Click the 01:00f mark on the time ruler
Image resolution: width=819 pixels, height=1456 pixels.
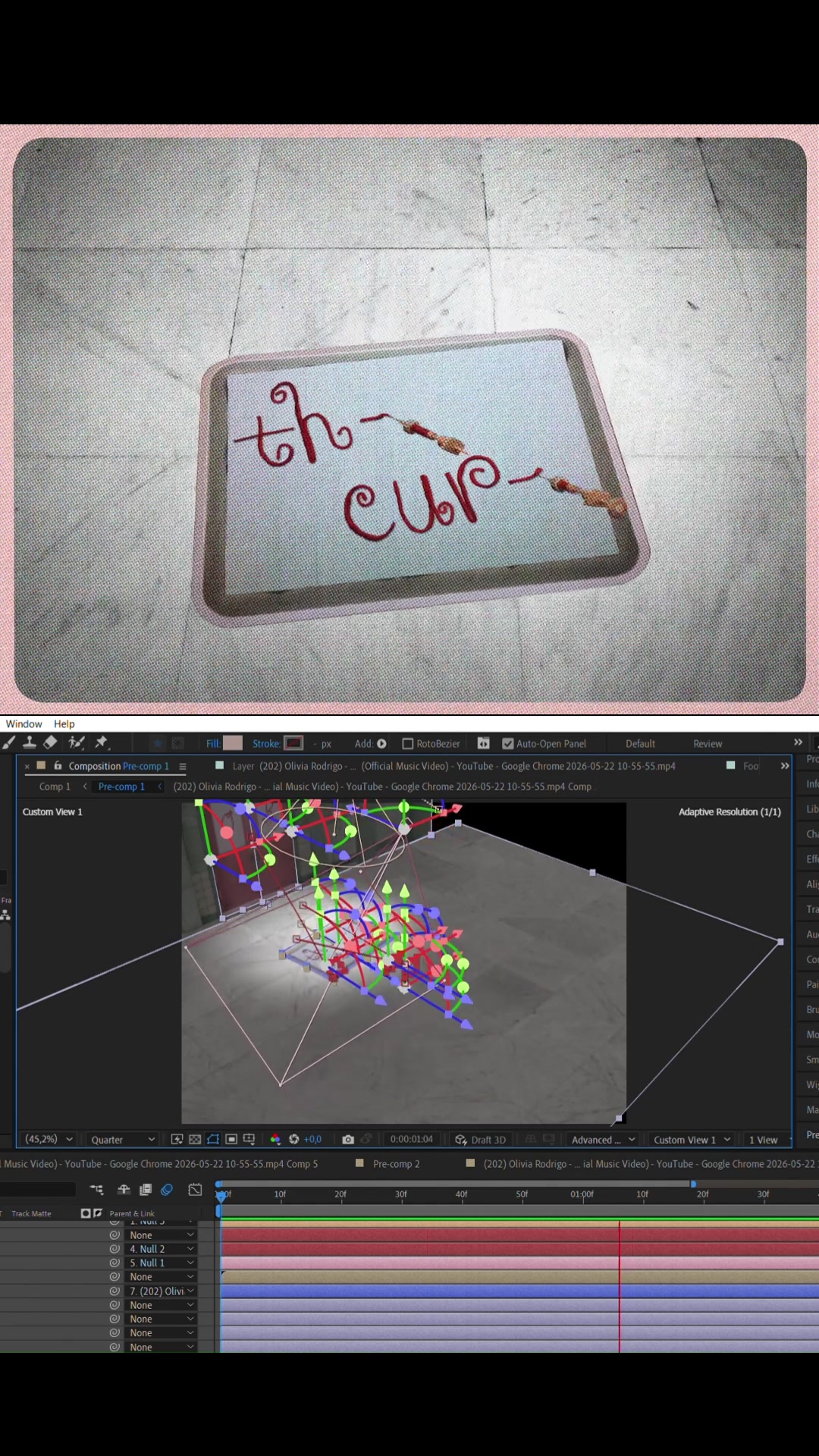pos(582,1194)
